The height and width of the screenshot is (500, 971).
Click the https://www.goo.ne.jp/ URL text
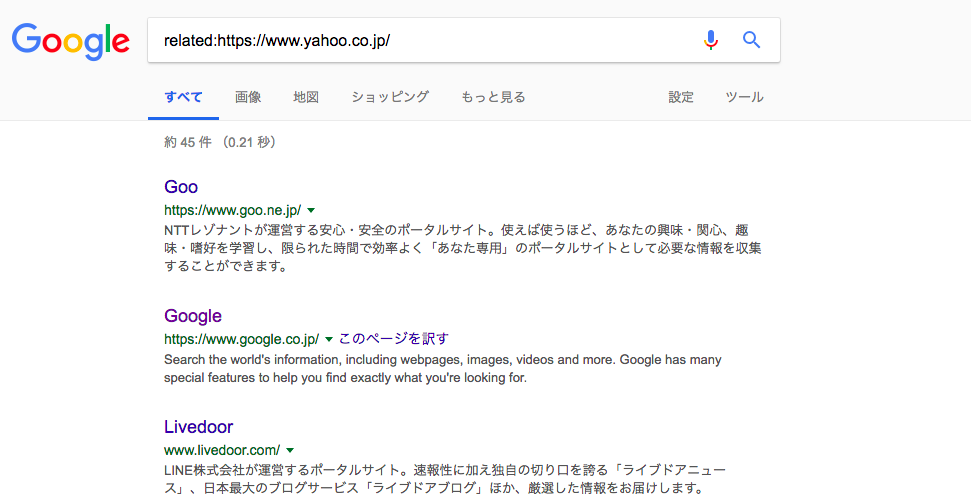tap(233, 210)
